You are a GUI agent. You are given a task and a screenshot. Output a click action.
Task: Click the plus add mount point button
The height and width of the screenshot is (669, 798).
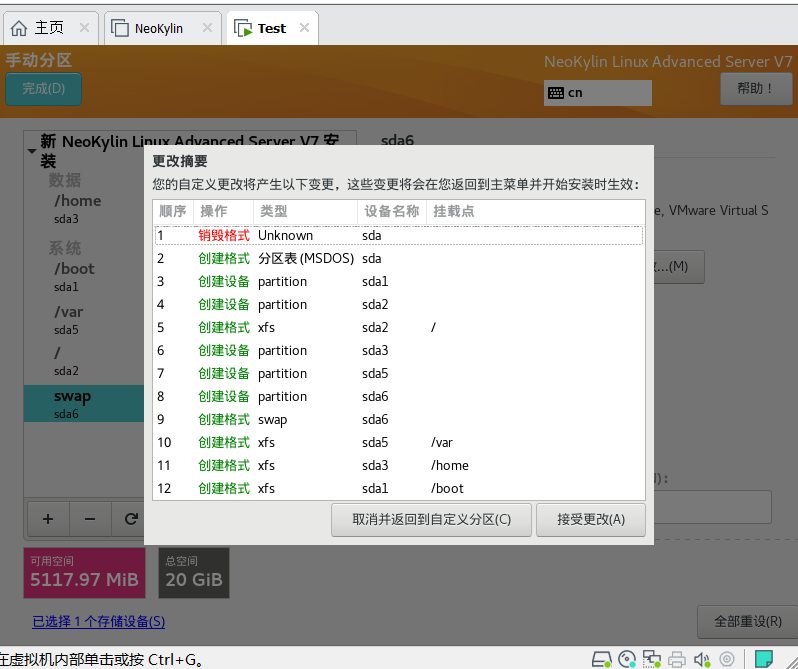[x=48, y=519]
